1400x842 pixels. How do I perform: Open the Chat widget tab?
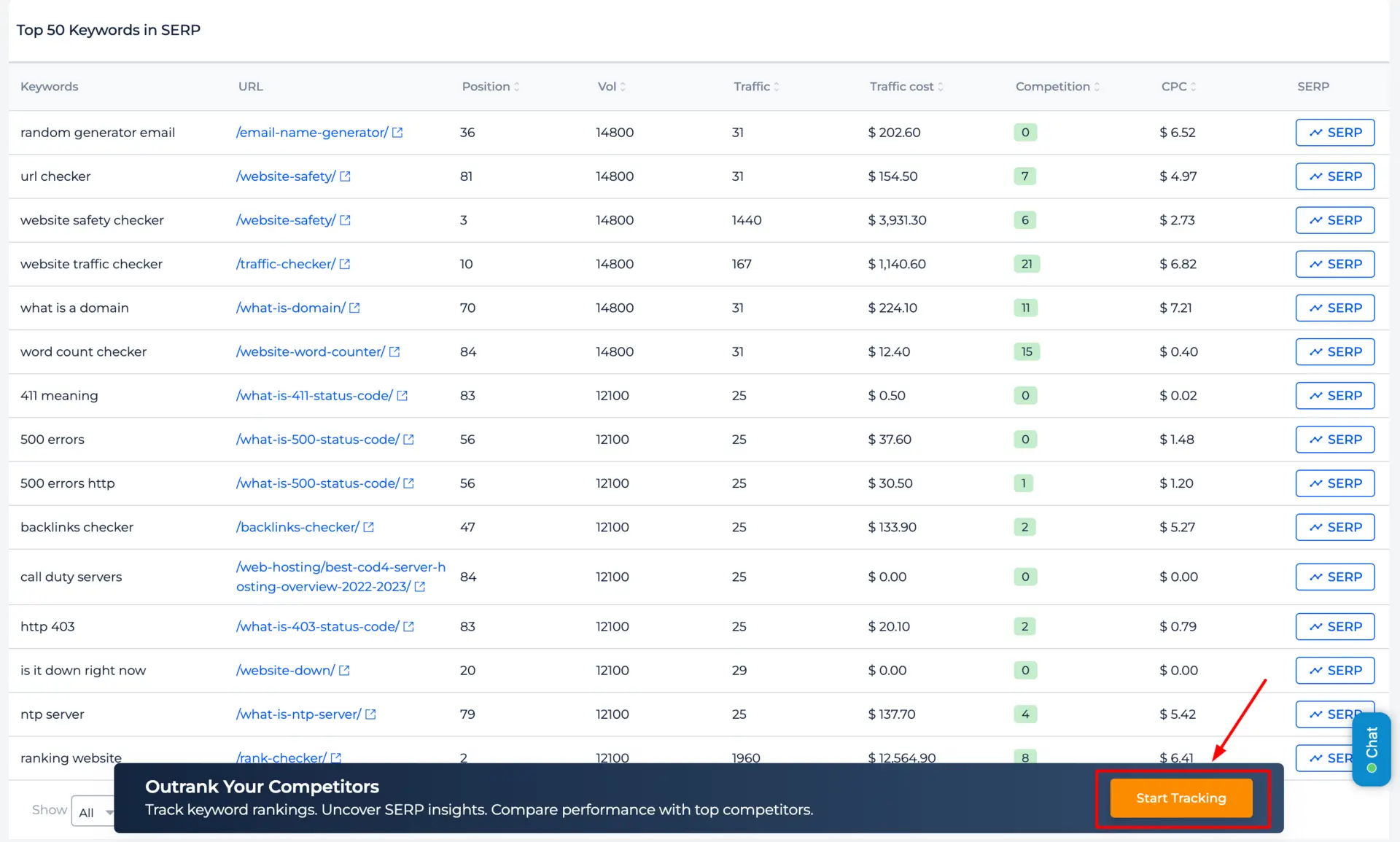point(1372,749)
